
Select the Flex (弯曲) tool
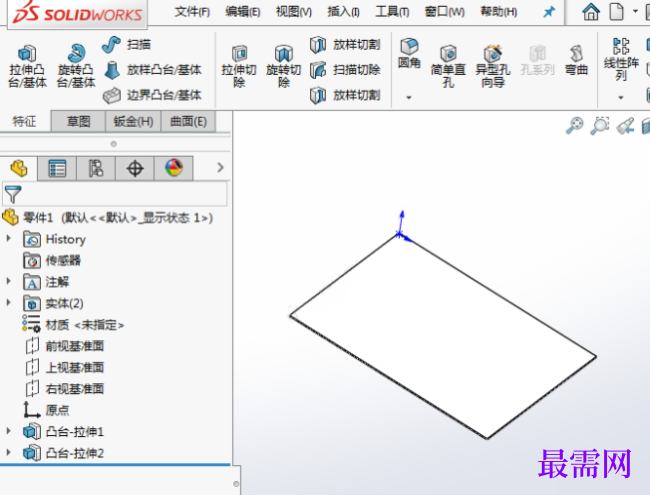577,61
